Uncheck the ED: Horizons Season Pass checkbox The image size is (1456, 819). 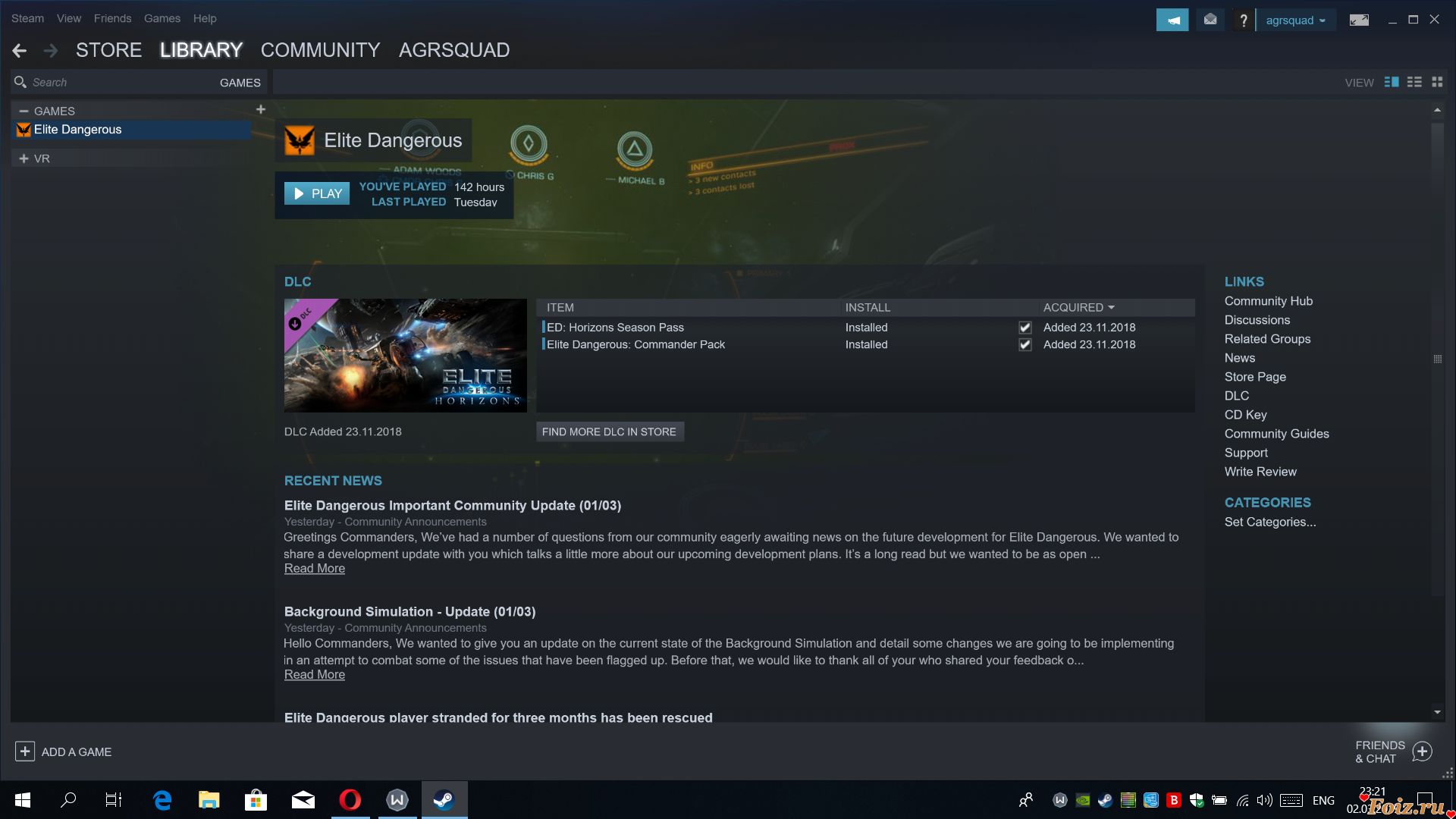1025,328
